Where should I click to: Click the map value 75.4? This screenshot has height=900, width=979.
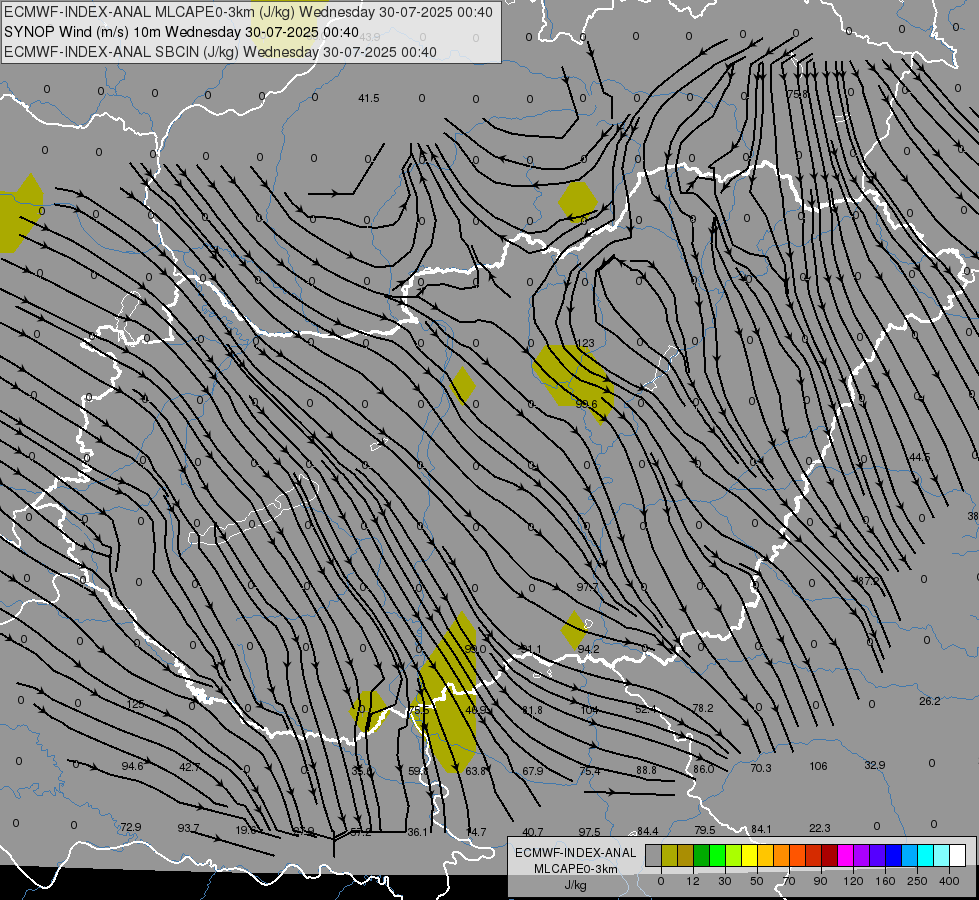(x=589, y=771)
